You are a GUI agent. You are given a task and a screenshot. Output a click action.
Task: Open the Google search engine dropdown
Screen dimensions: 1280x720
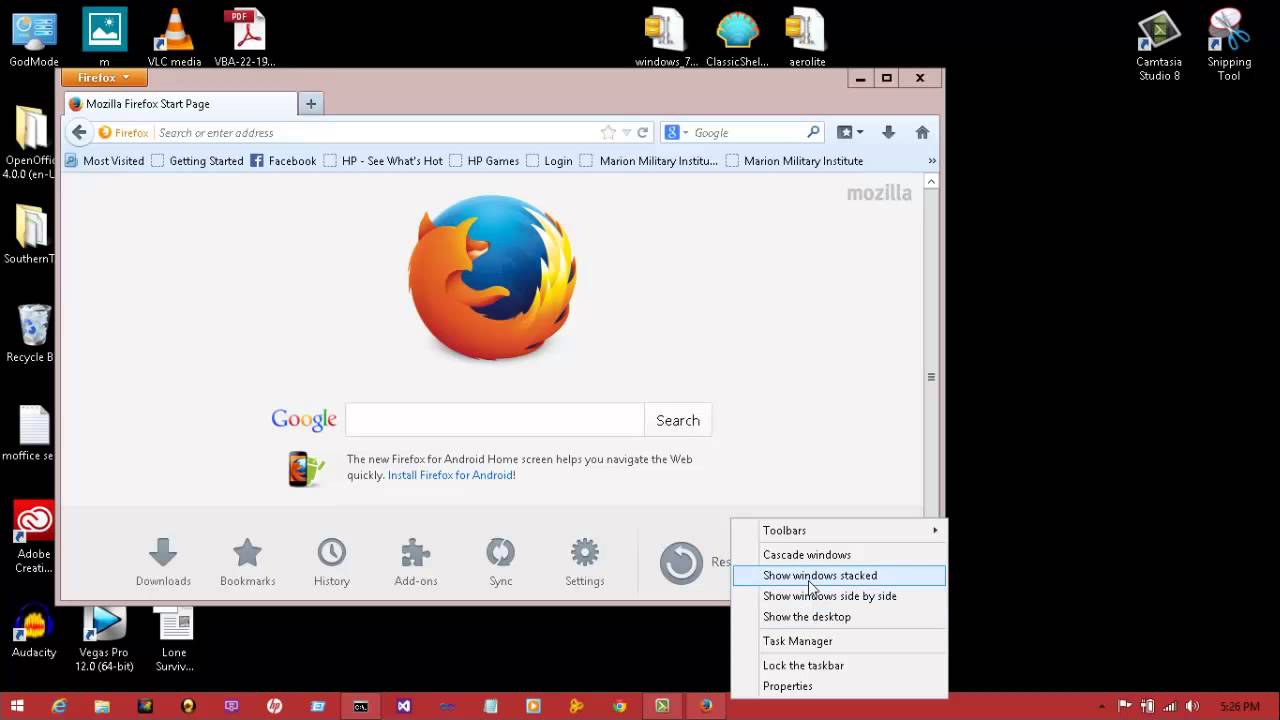click(x=677, y=132)
